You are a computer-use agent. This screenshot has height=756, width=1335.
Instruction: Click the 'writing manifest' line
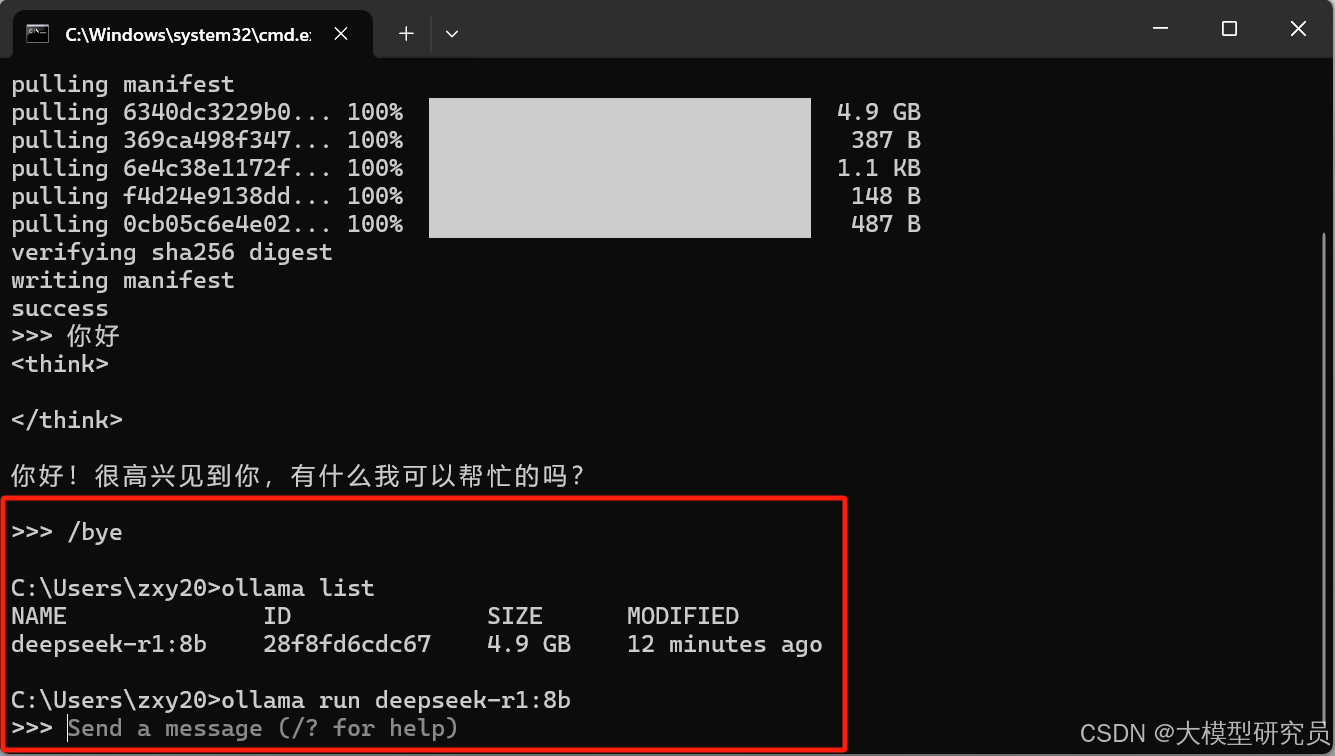(x=123, y=280)
